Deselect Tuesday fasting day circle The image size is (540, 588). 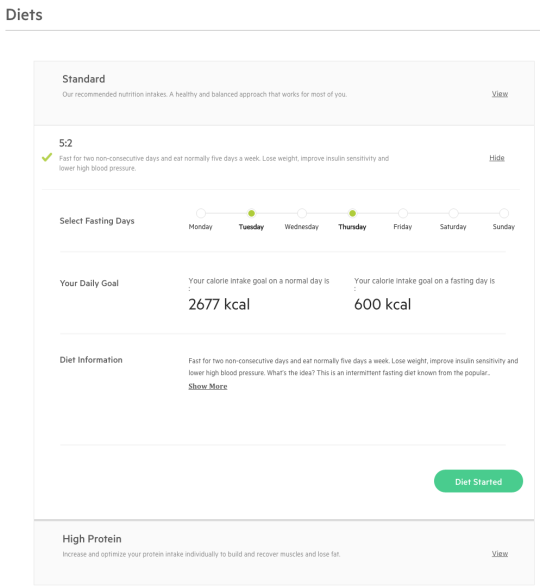[251, 213]
